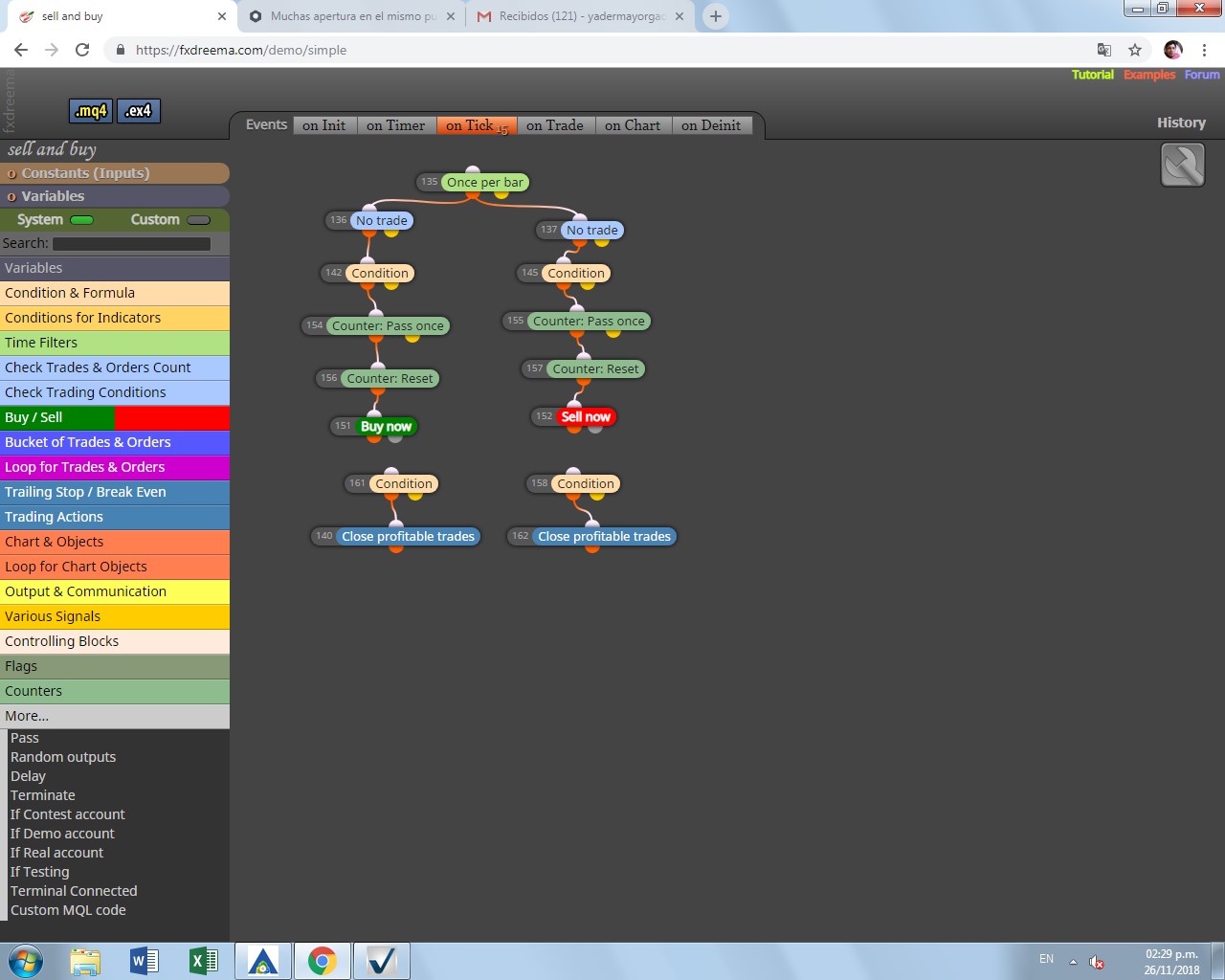
Task: Click the browser address bar URL
Action: click(x=241, y=50)
